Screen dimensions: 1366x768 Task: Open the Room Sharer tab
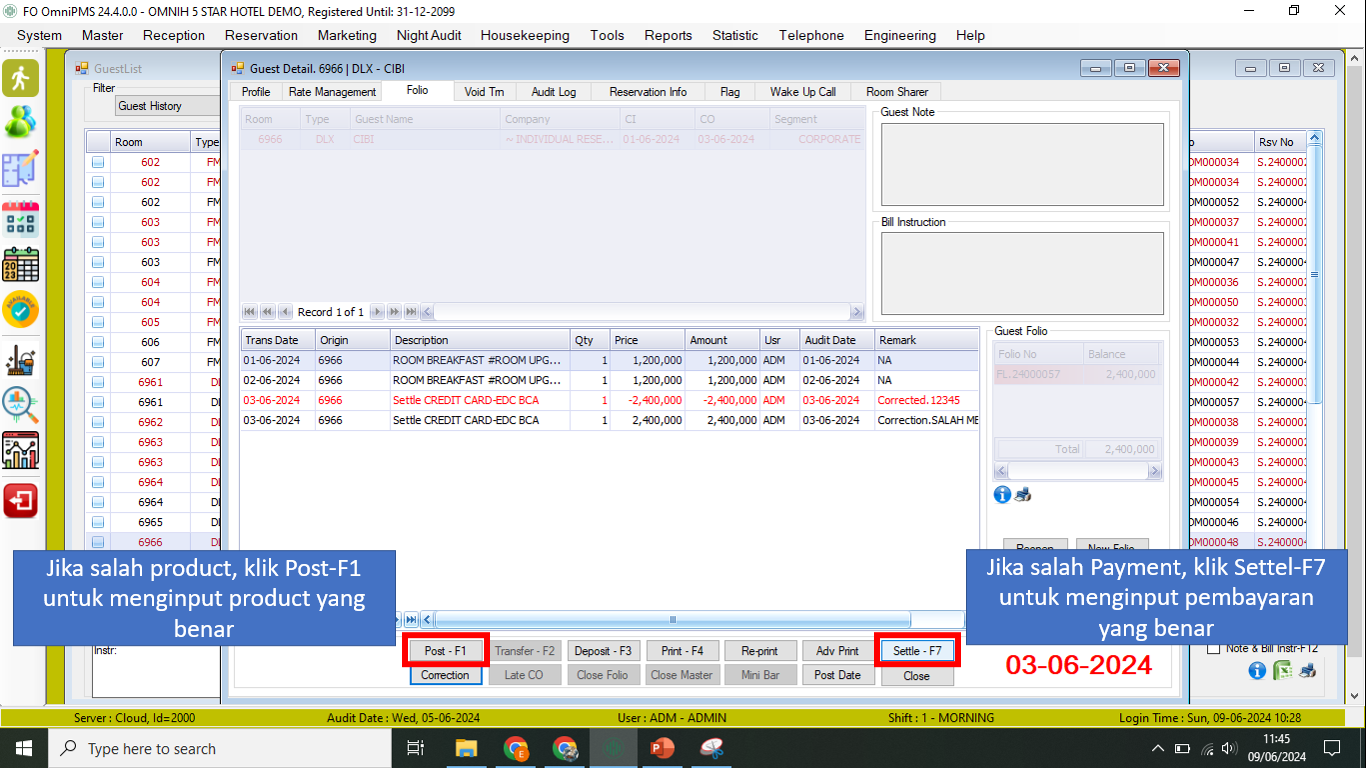click(x=897, y=91)
